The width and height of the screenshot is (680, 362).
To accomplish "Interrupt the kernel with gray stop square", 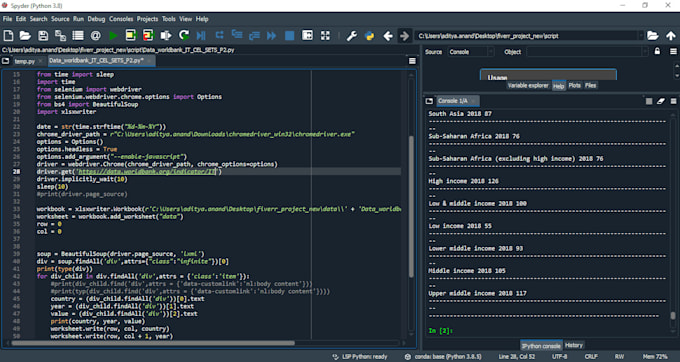I will click(649, 101).
